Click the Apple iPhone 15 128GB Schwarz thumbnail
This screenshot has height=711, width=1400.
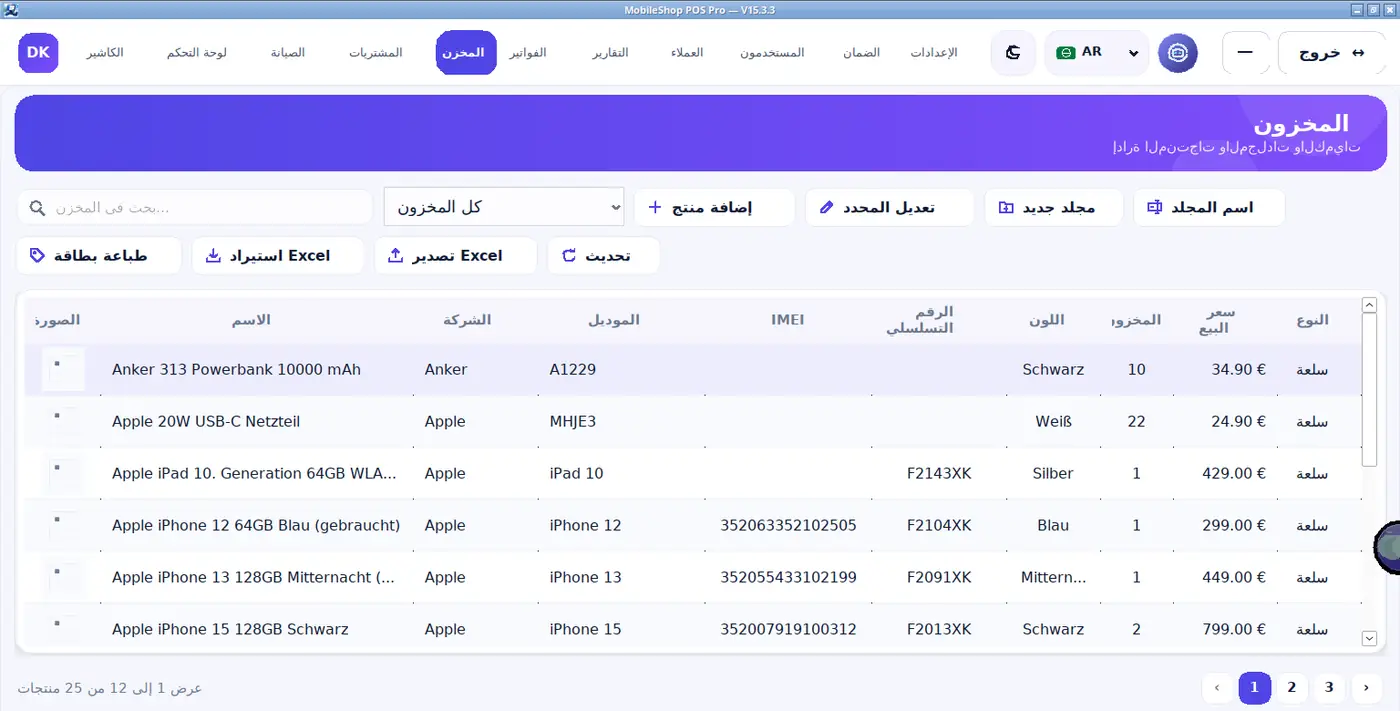pos(63,630)
